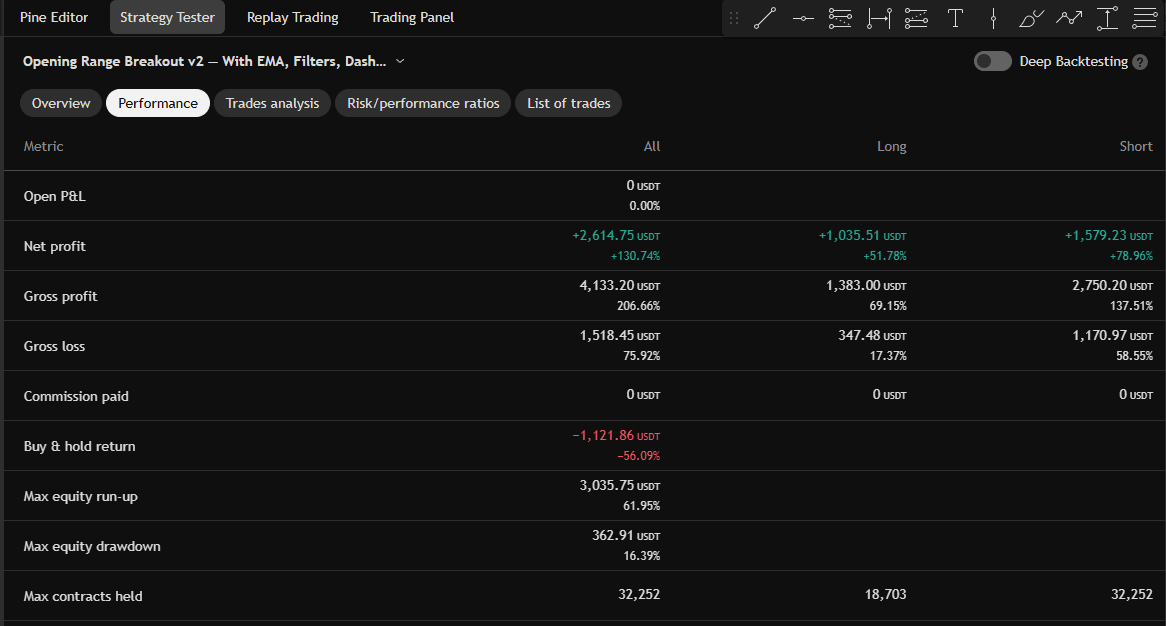Screen dimensions: 1166x626
Task: Select the arrow marker tool
Action: click(x=1069, y=16)
